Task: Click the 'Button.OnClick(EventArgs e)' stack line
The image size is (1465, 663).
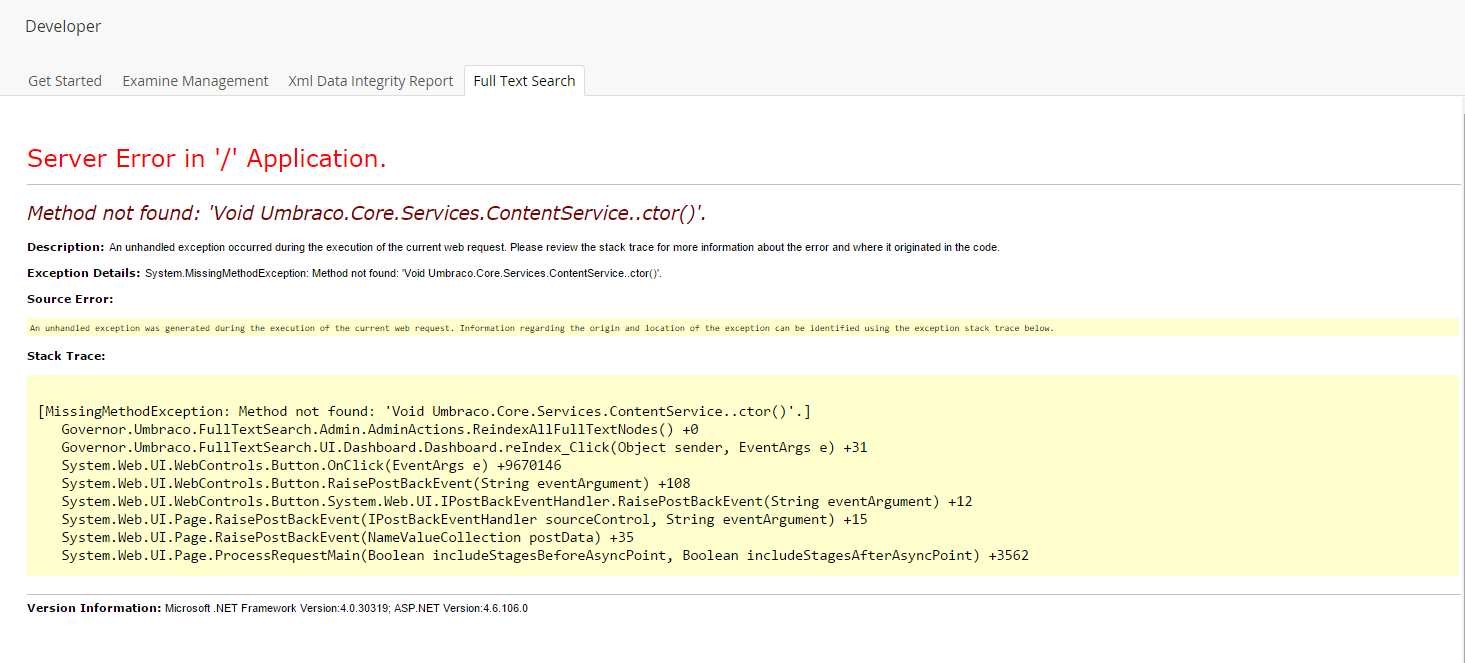Action: pyautogui.click(x=311, y=465)
